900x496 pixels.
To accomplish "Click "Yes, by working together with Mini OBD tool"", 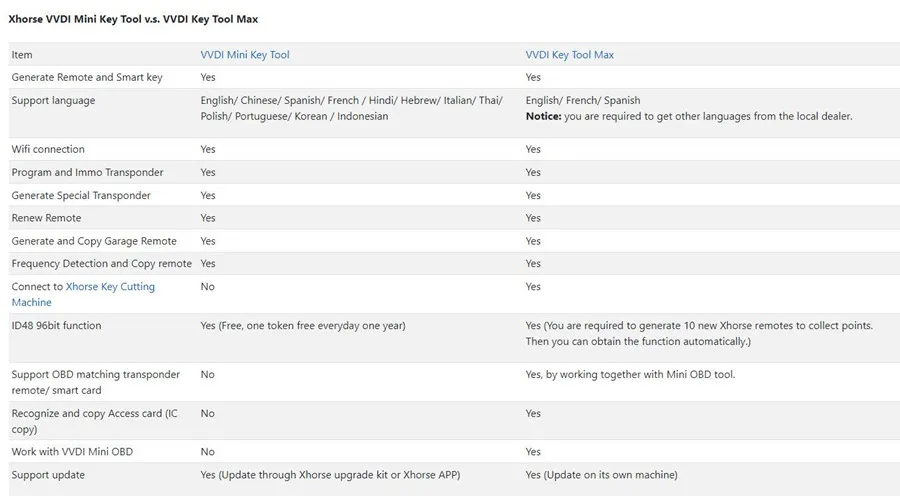I will pyautogui.click(x=630, y=374).
